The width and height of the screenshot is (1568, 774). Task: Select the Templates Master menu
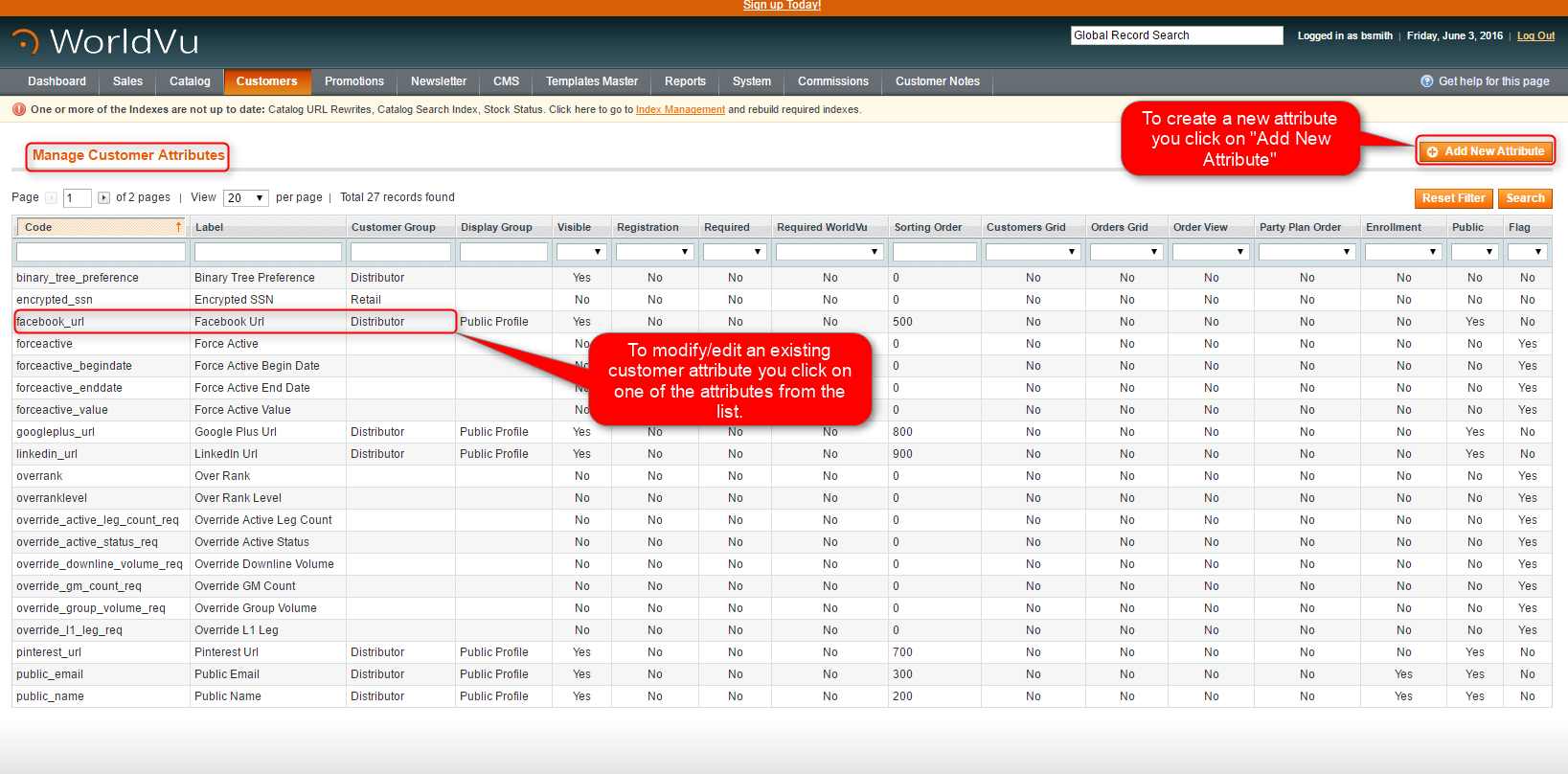coord(591,81)
